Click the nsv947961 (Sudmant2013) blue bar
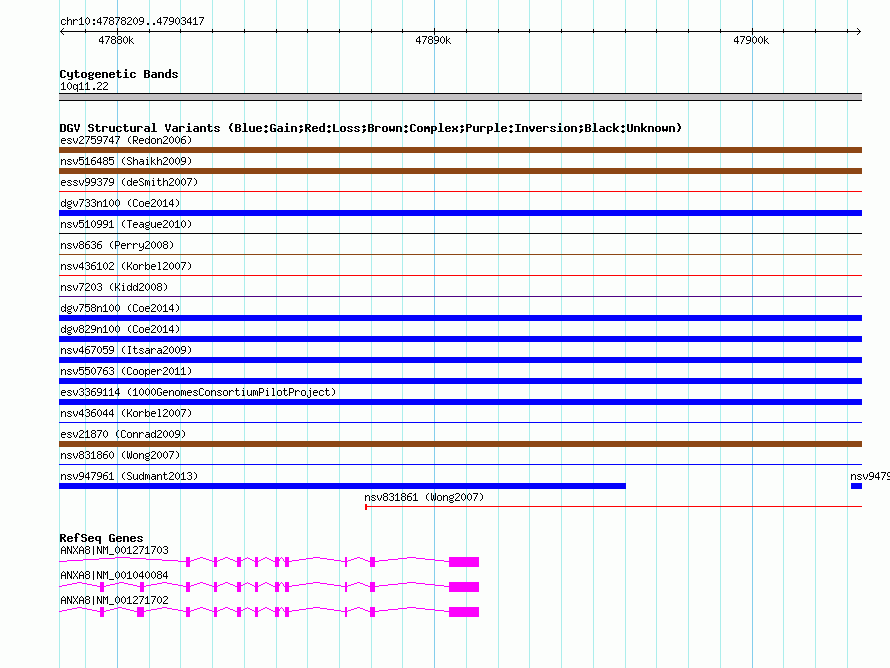 (342, 486)
